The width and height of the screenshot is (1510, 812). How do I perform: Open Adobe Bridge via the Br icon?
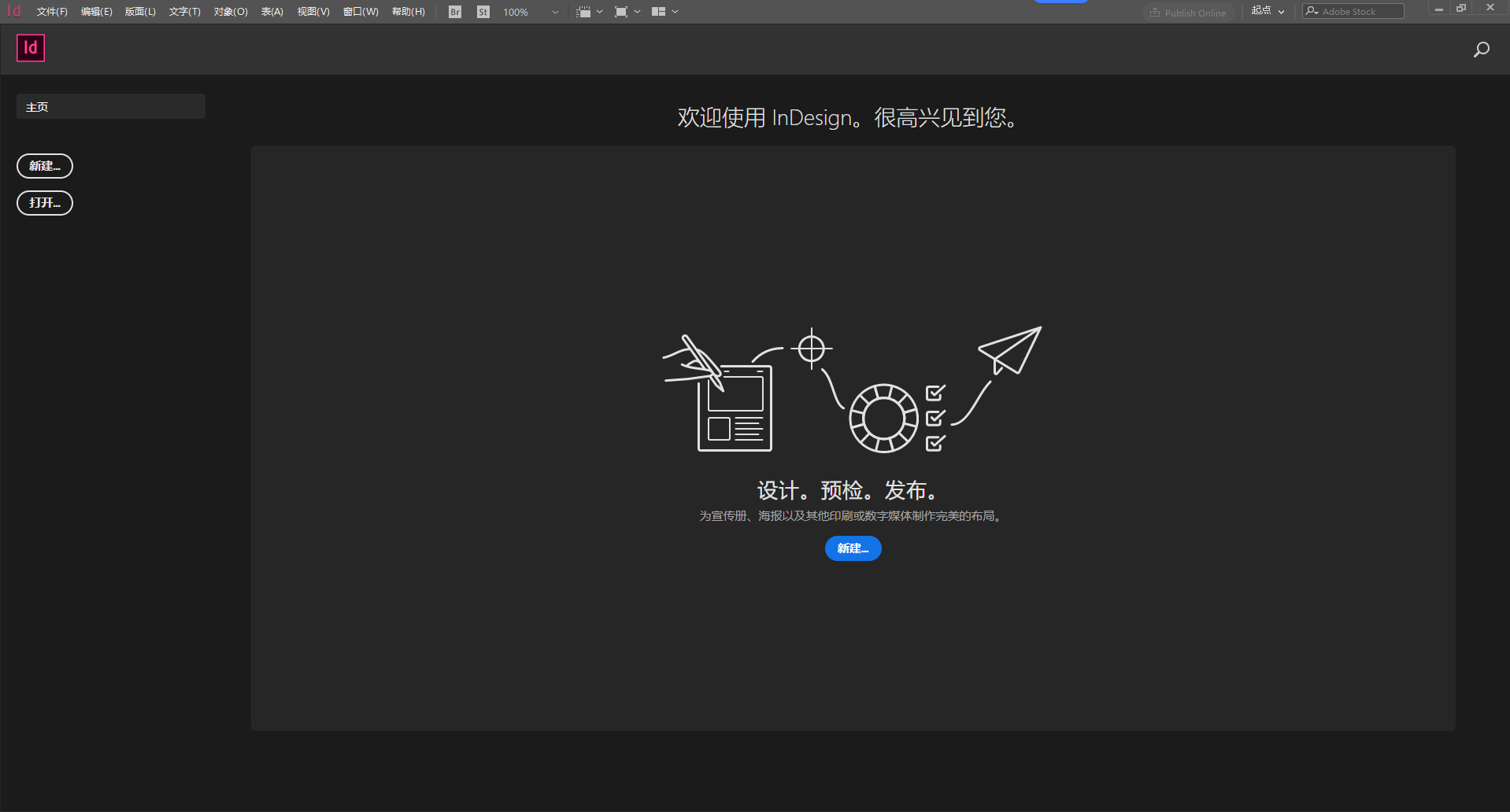tap(454, 11)
